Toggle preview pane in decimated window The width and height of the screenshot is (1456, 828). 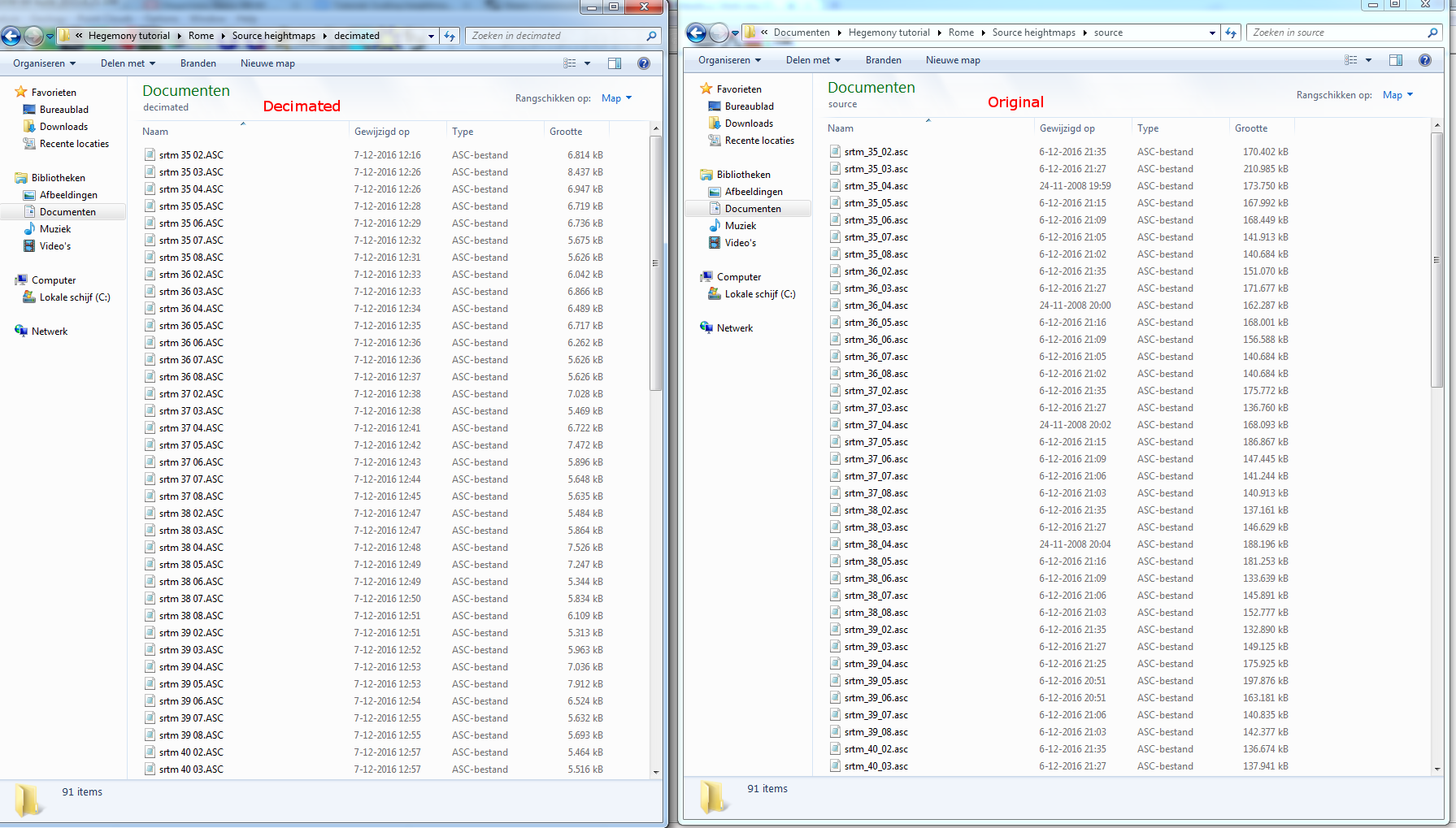615,63
